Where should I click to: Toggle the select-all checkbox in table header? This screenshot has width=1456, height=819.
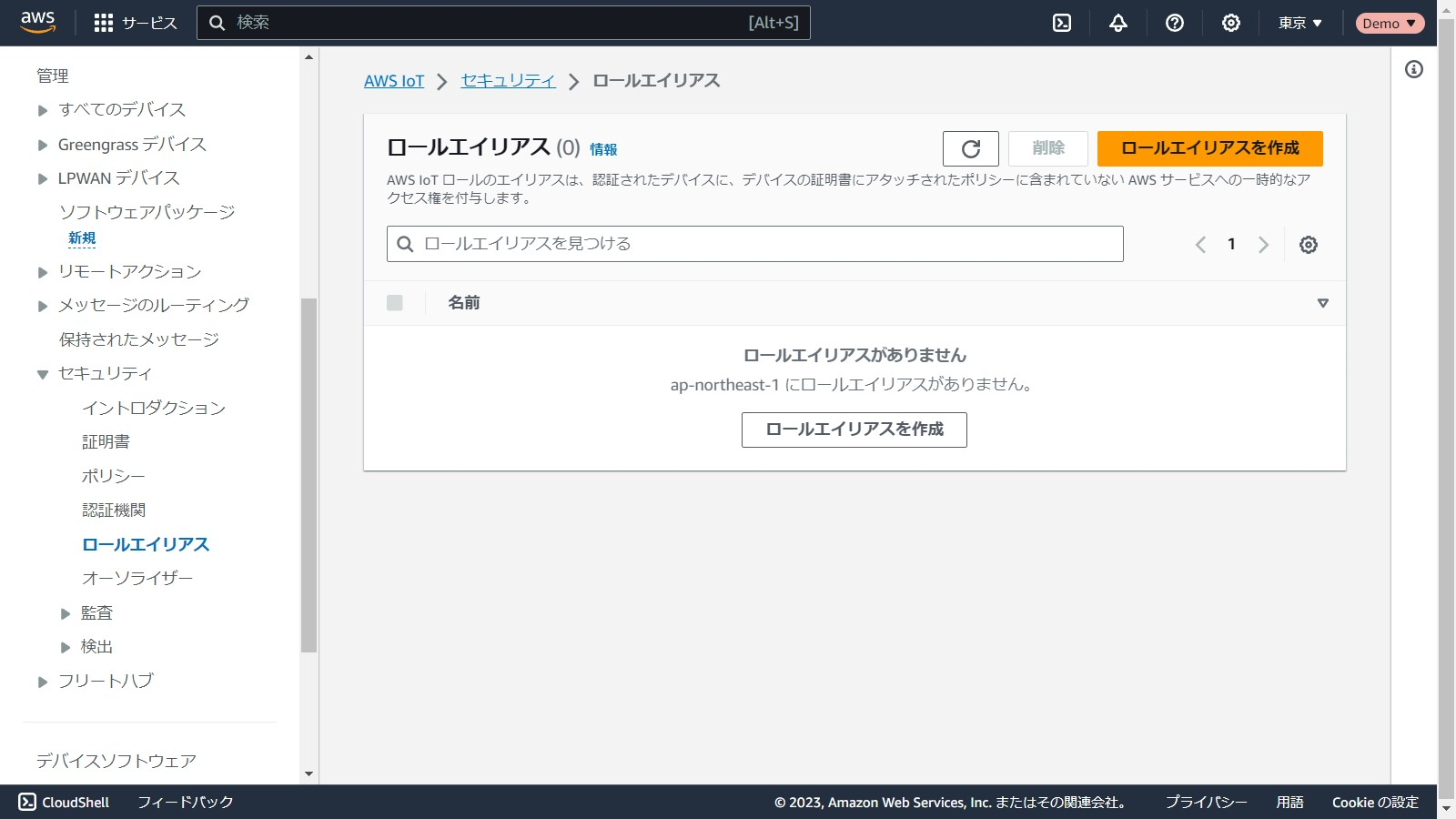coord(395,303)
